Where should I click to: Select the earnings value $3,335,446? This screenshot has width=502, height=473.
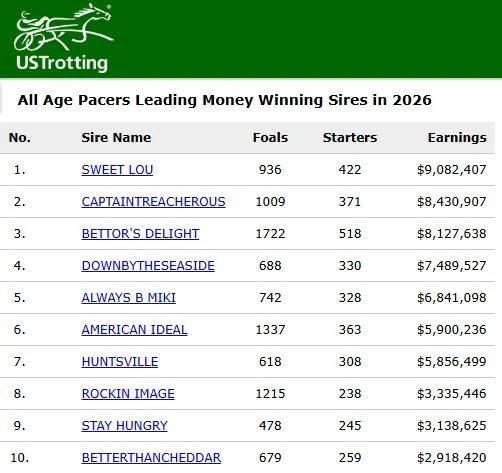452,394
